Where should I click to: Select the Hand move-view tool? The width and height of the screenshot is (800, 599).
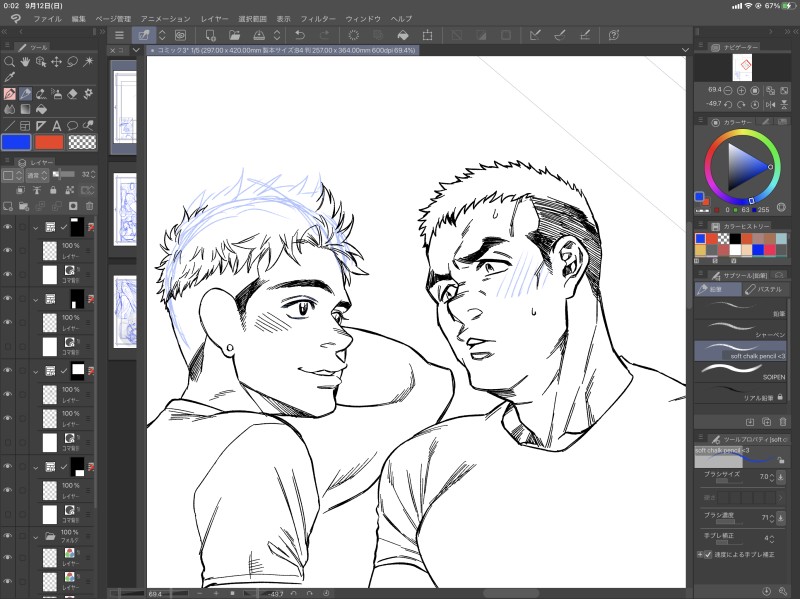pyautogui.click(x=25, y=62)
